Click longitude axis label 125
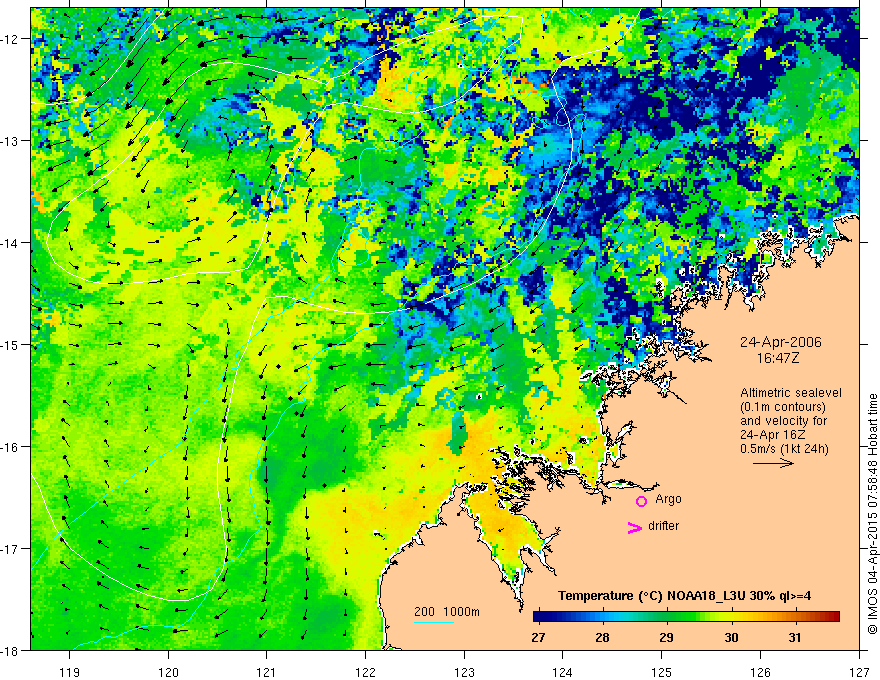Screen dimensions: 880x680 662,672
